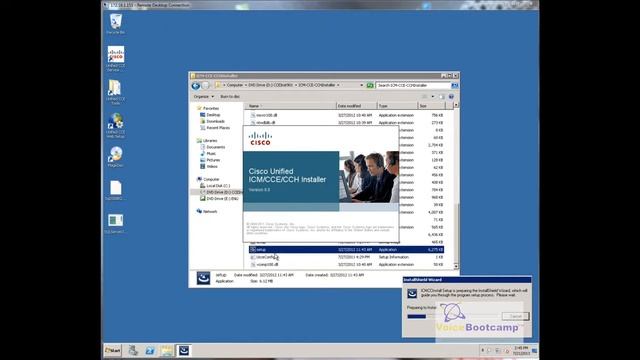Image resolution: width=640 pixels, height=360 pixels.
Task: Select DVD Drive (D:) in navigation pane
Action: [220, 192]
